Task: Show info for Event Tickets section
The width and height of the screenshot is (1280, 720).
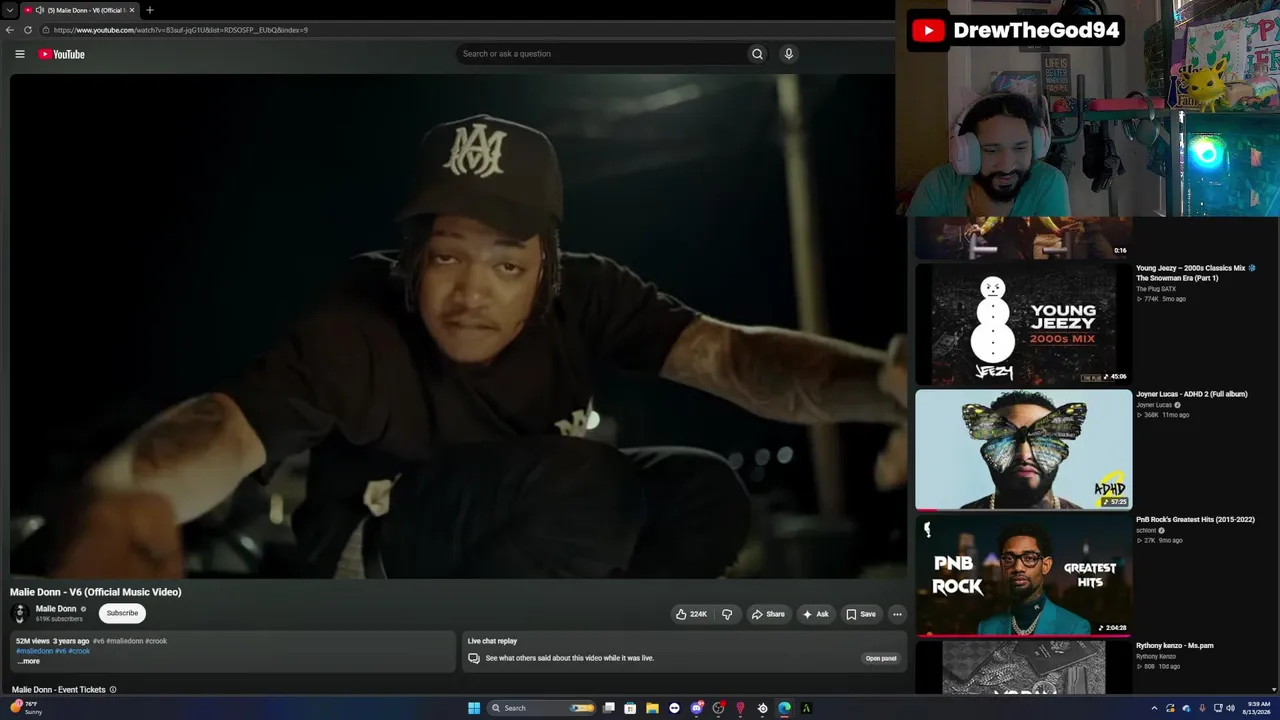Action: tap(113, 690)
